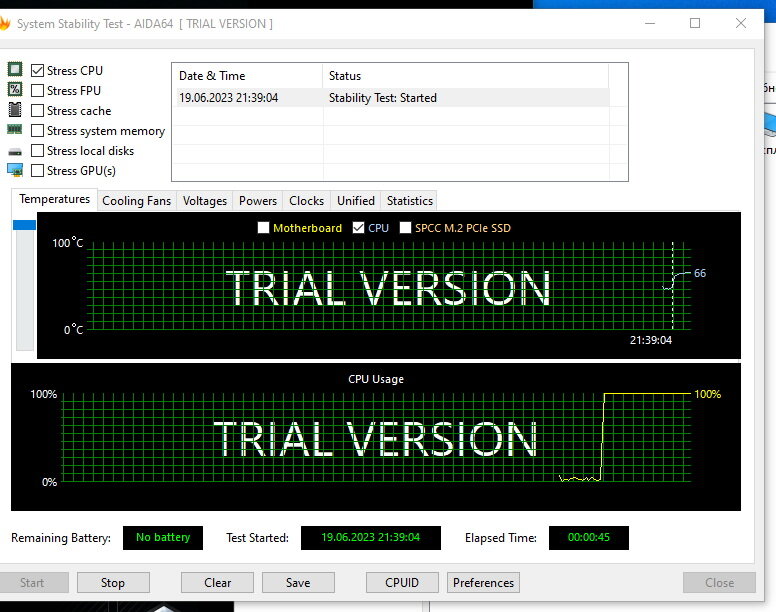
Task: Click the Test Started timestamp field
Action: [x=371, y=538]
